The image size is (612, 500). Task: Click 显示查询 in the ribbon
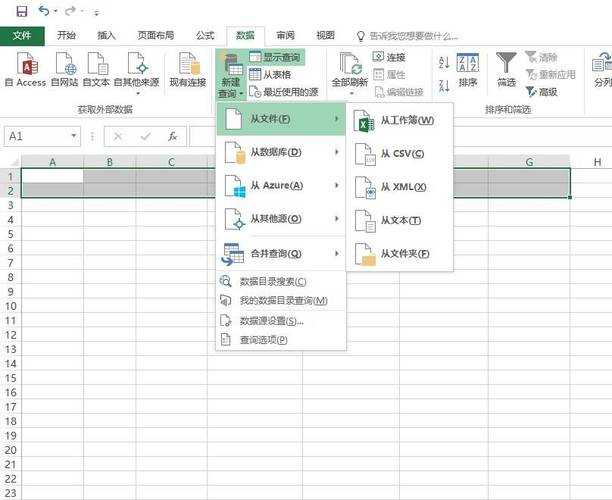276,57
